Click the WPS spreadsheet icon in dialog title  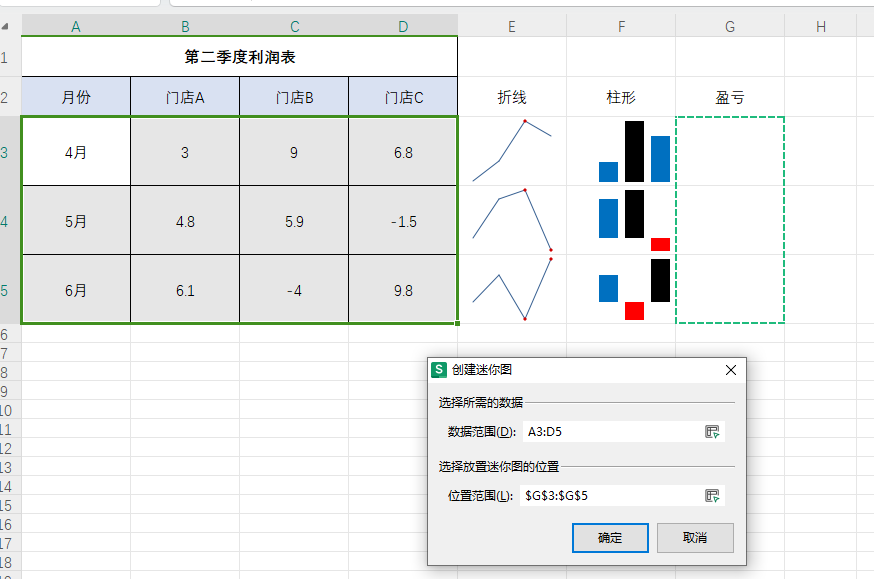point(439,369)
